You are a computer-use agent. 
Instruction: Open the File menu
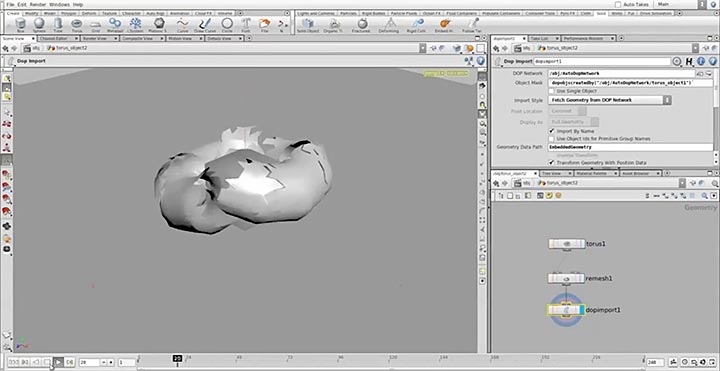tap(11, 4)
